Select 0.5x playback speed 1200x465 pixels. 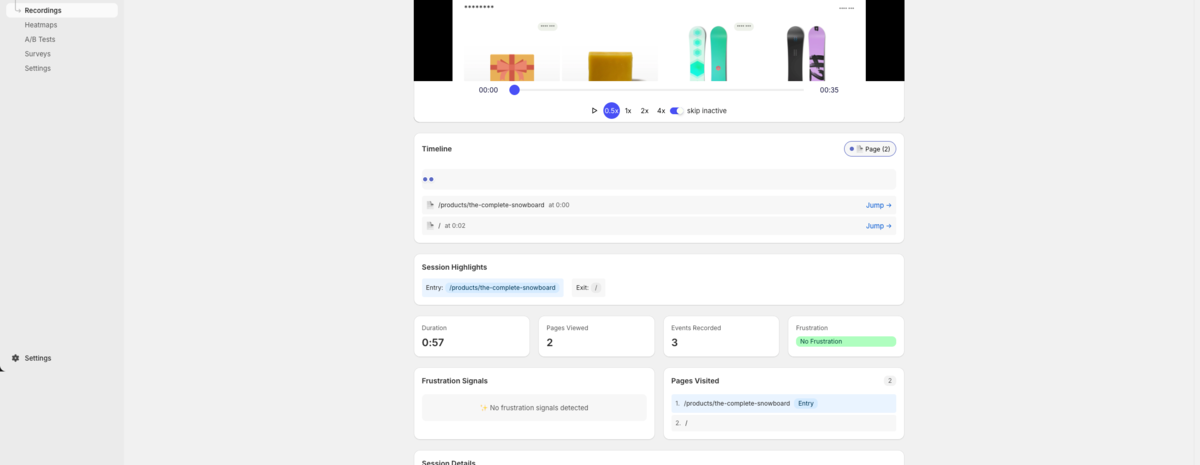(x=611, y=111)
